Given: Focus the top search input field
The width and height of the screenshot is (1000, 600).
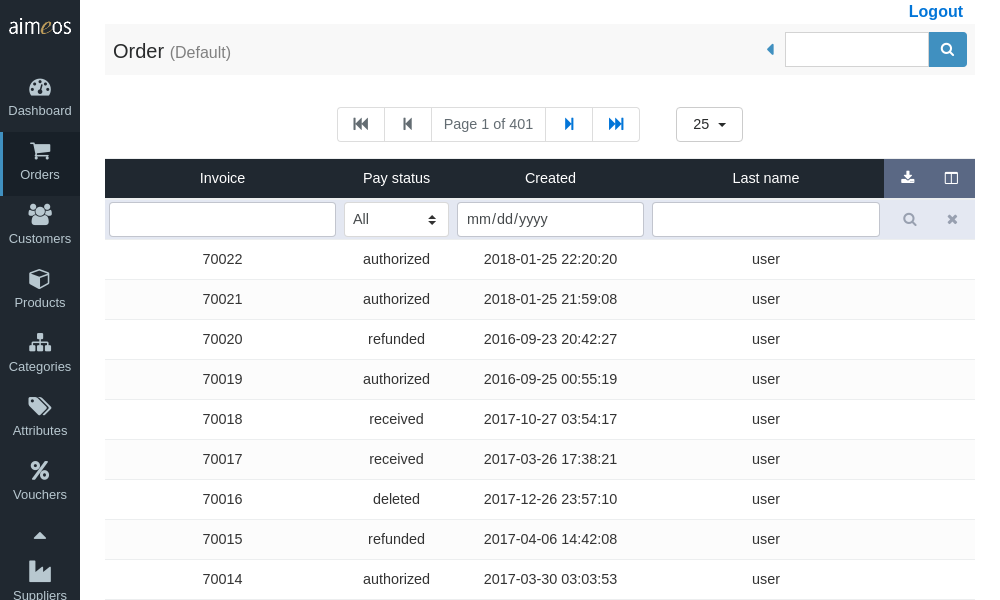Looking at the screenshot, I should click(857, 49).
